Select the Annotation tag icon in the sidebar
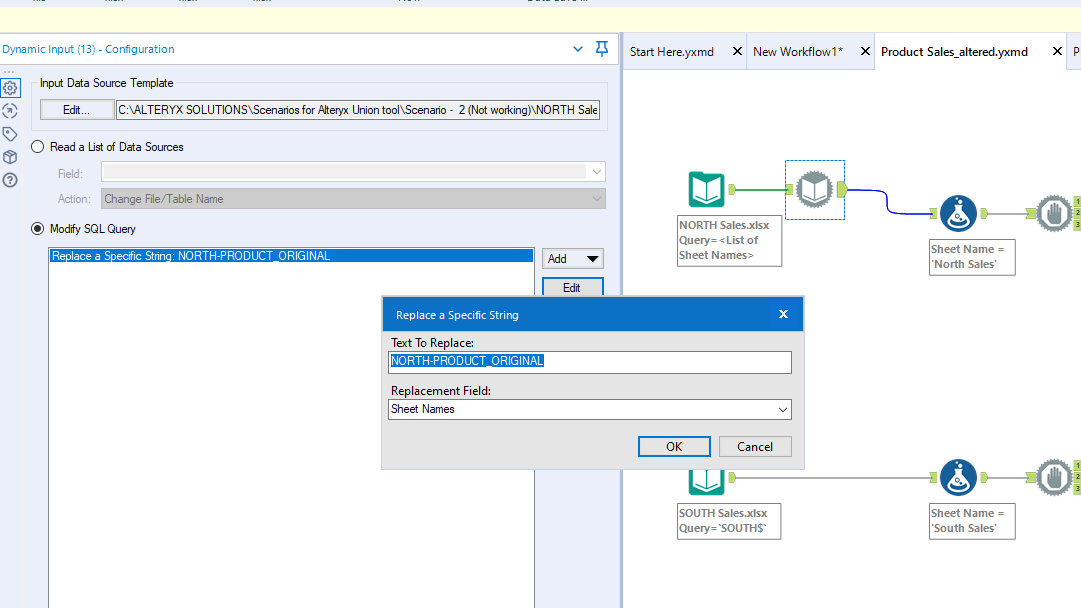This screenshot has height=608, width=1081. (10, 133)
